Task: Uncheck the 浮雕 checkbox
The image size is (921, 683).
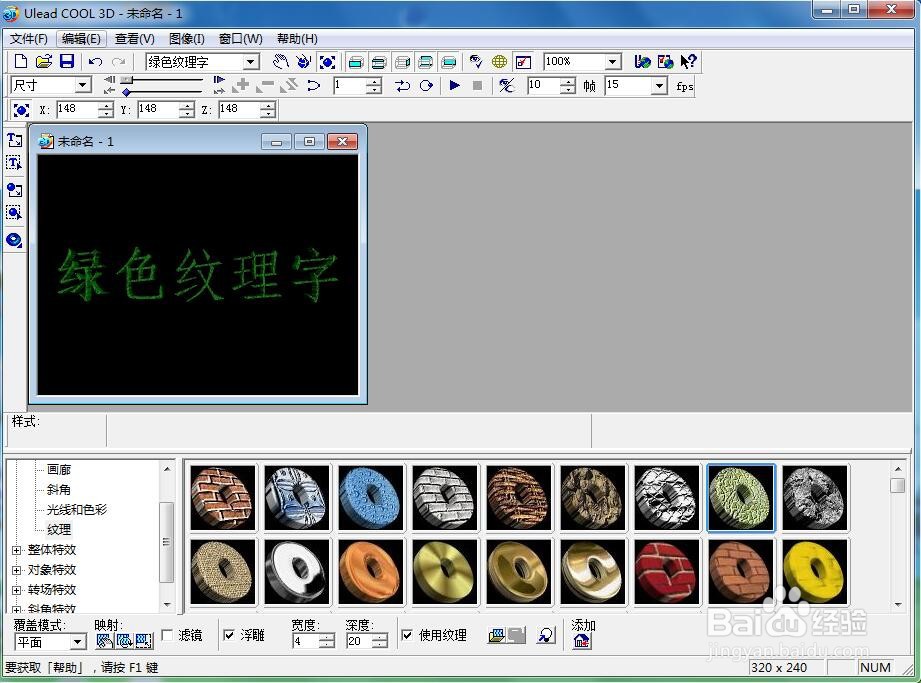Action: click(x=230, y=635)
